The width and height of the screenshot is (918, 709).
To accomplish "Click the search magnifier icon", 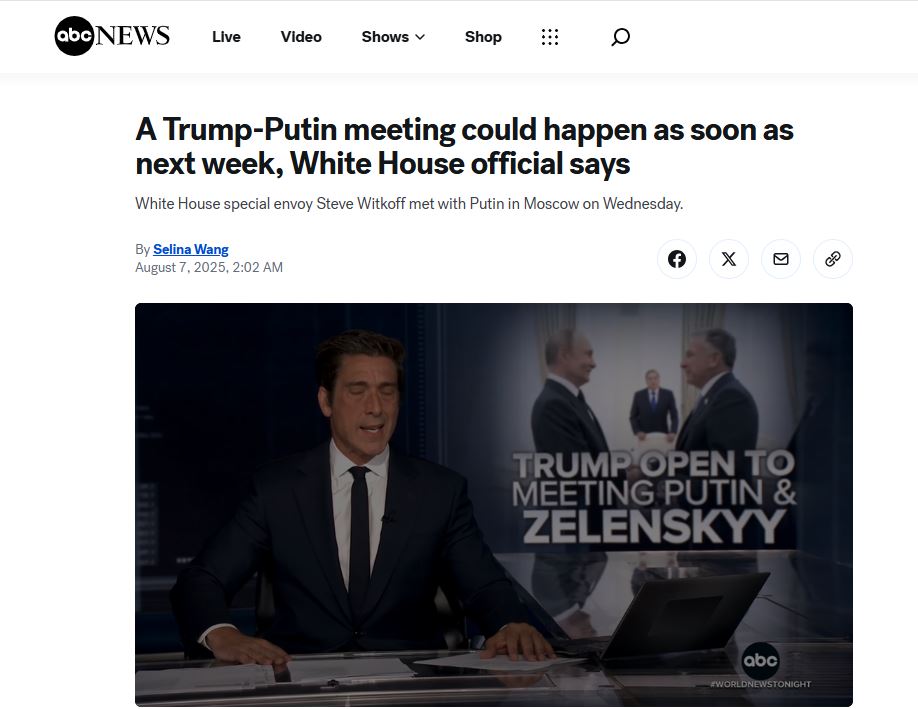I will point(621,37).
